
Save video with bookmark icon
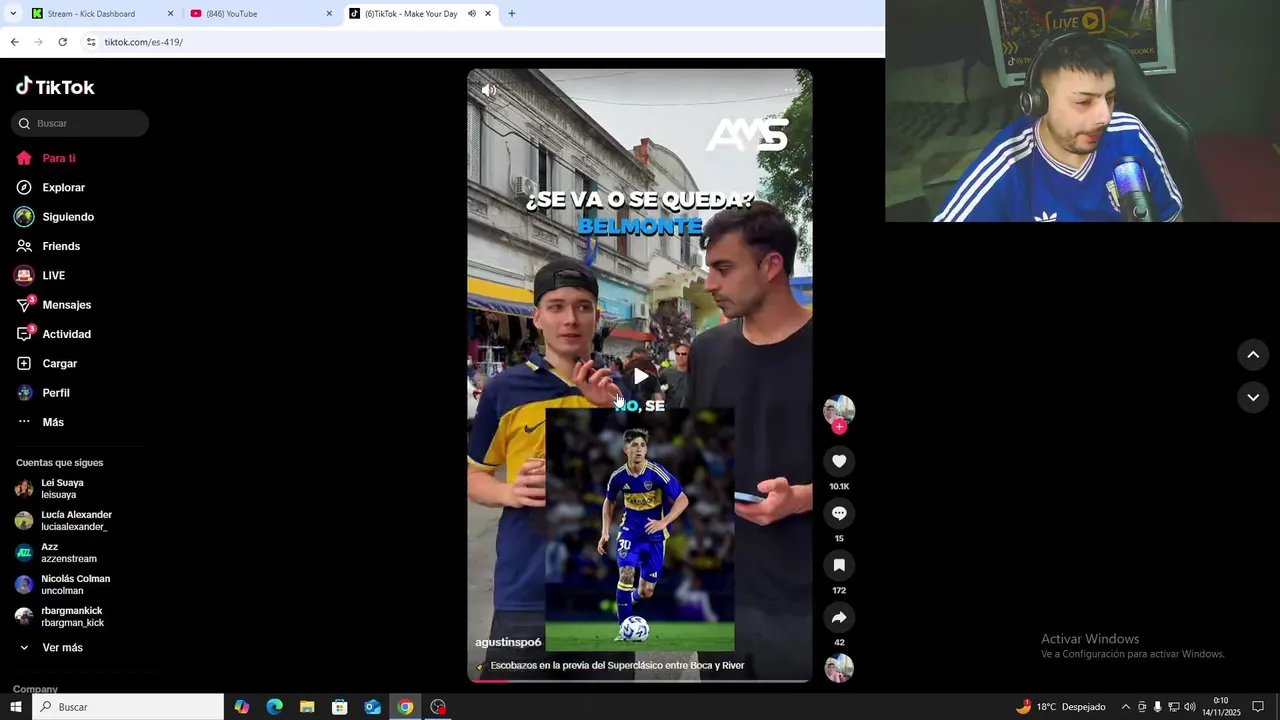(x=839, y=565)
